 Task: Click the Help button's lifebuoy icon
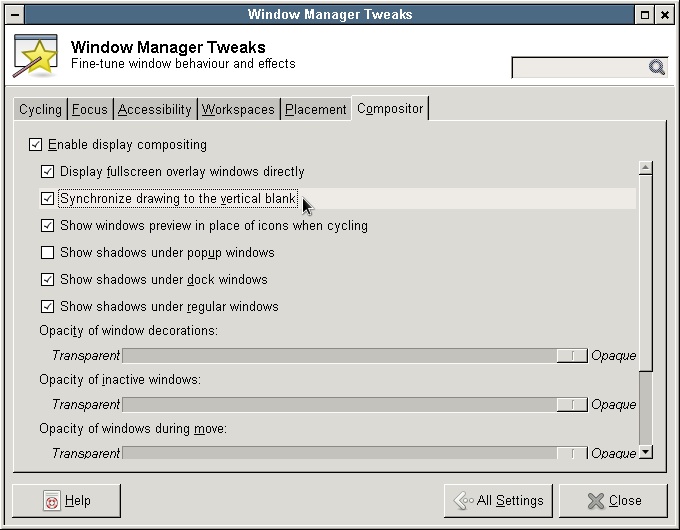tap(51, 501)
